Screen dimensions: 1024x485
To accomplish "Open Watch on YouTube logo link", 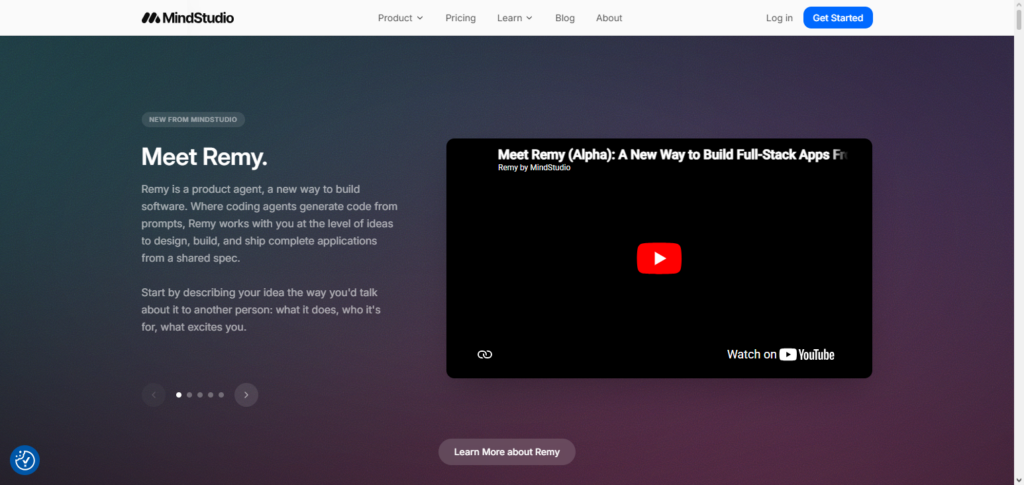I will point(780,354).
